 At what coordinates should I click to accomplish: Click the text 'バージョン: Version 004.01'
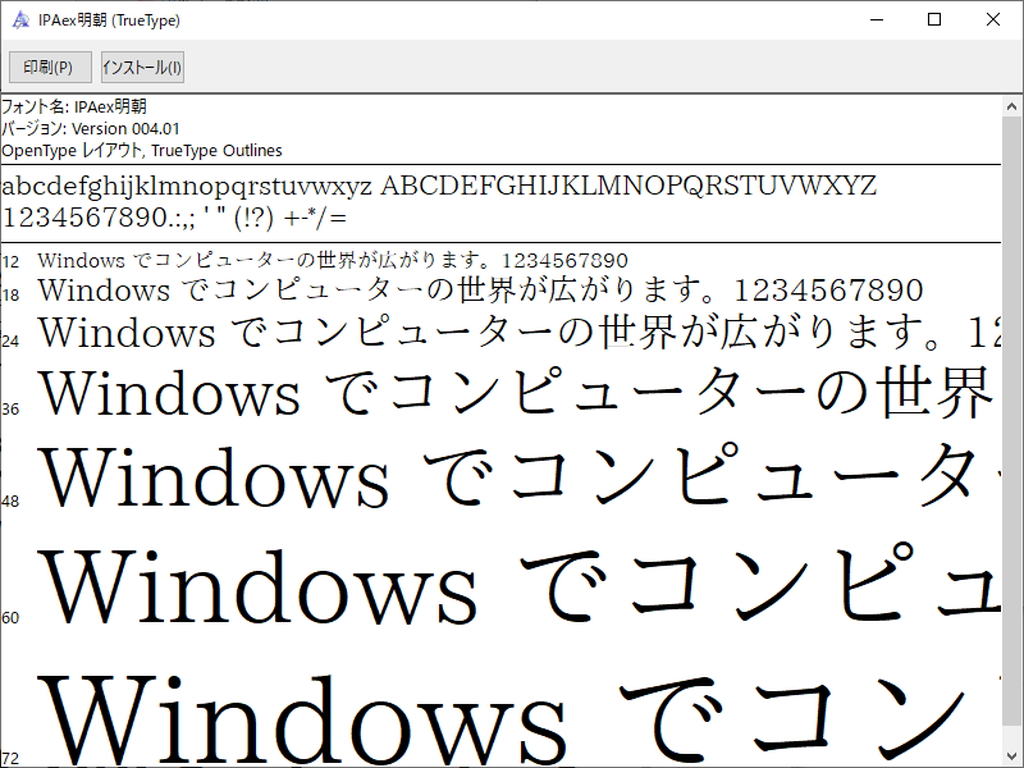(x=90, y=129)
